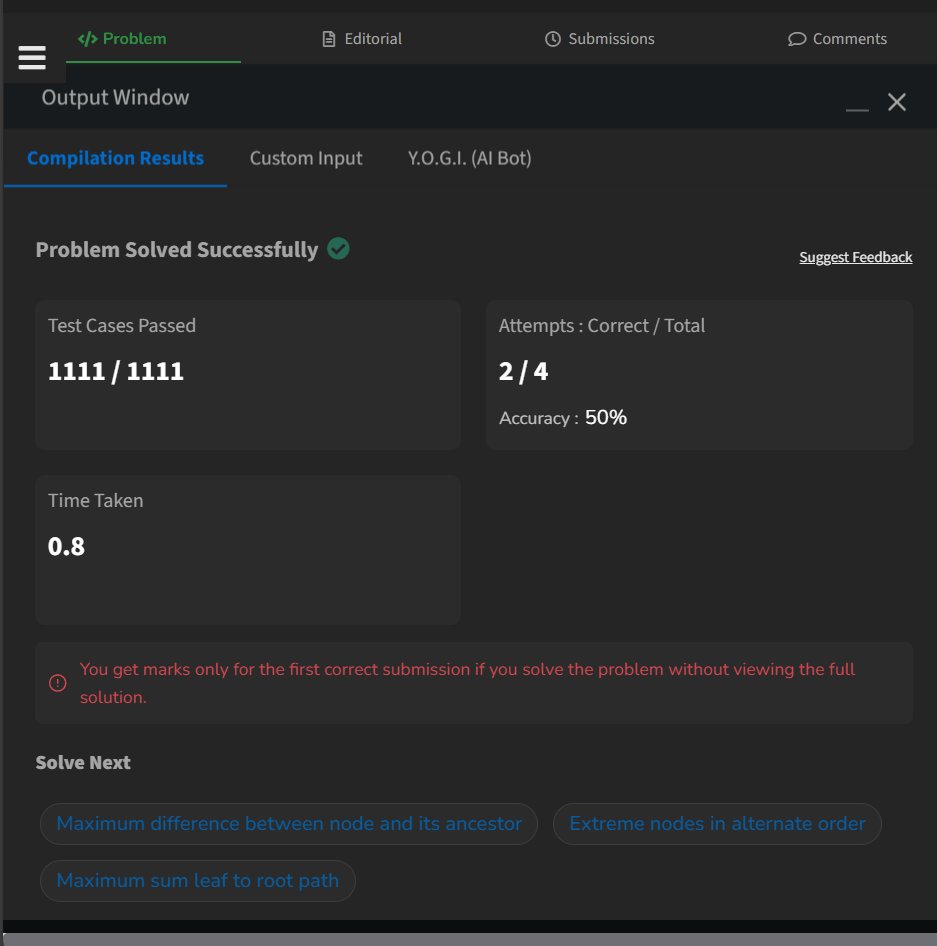
Task: Open the Submissions tab
Action: pos(600,39)
